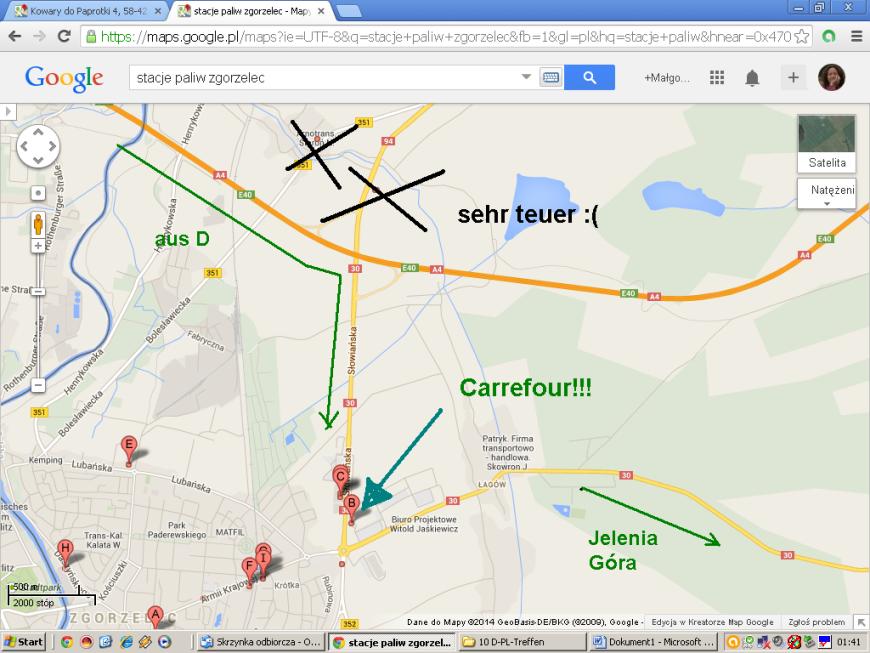Image resolution: width=870 pixels, height=653 pixels.
Task: Click the map pan compass control
Action: [38, 147]
